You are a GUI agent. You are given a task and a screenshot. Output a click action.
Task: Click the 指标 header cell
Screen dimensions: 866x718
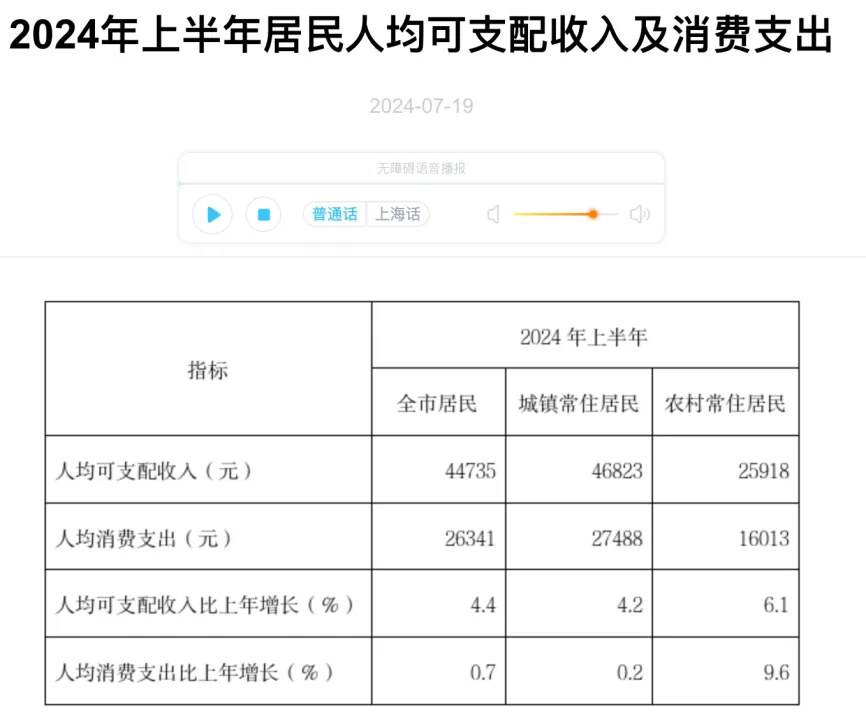tap(208, 370)
